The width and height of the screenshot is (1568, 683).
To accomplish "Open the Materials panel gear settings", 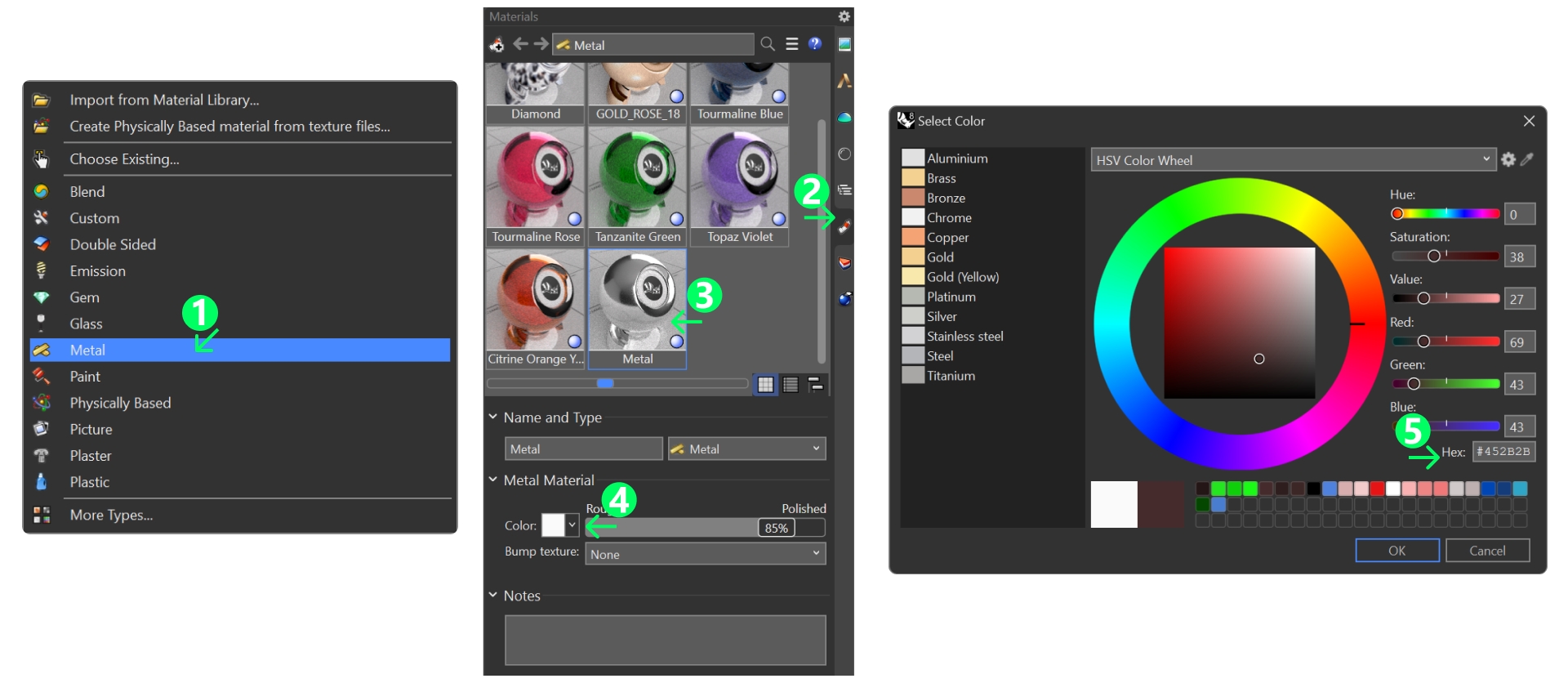I will point(844,16).
